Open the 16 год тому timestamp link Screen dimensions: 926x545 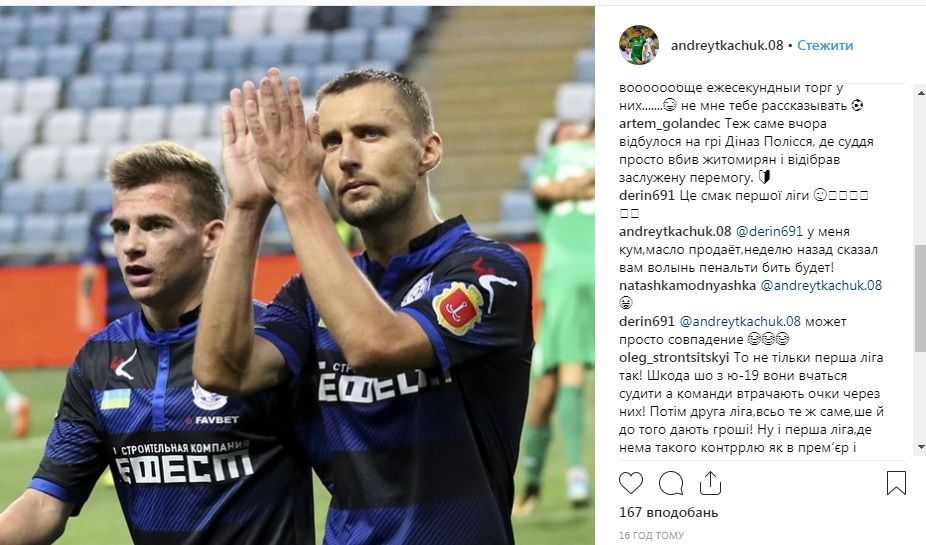pyautogui.click(x=651, y=536)
